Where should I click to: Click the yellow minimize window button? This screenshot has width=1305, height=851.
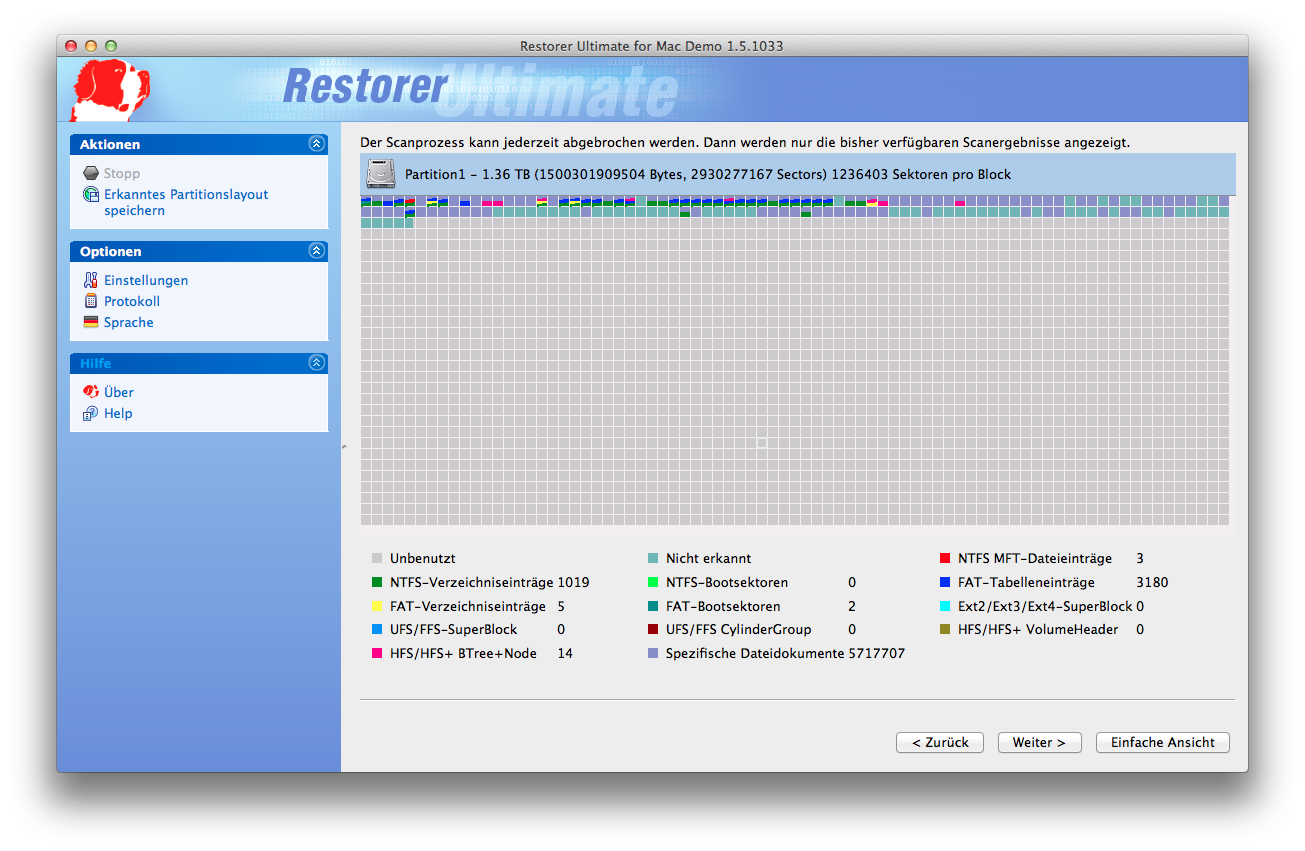91,46
